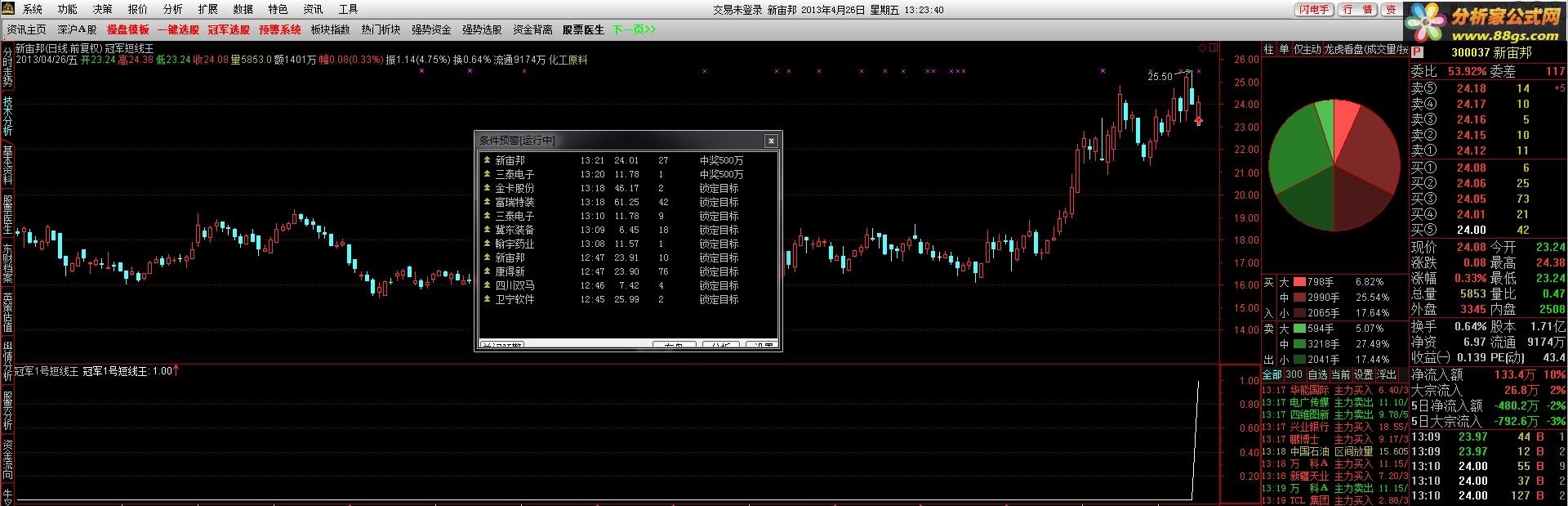Open the 数据 menu
1568x506 pixels.
pyautogui.click(x=243, y=10)
